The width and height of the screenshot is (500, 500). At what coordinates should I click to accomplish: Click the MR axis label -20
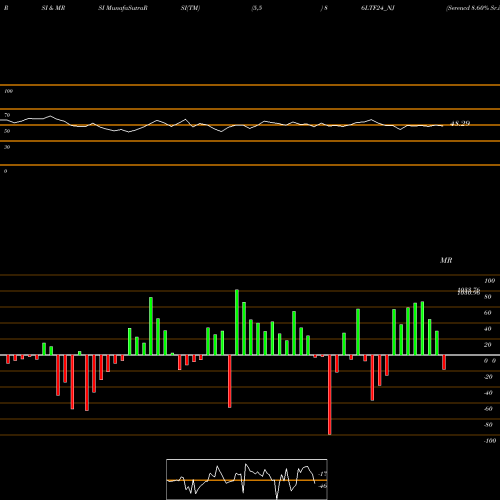(488, 377)
